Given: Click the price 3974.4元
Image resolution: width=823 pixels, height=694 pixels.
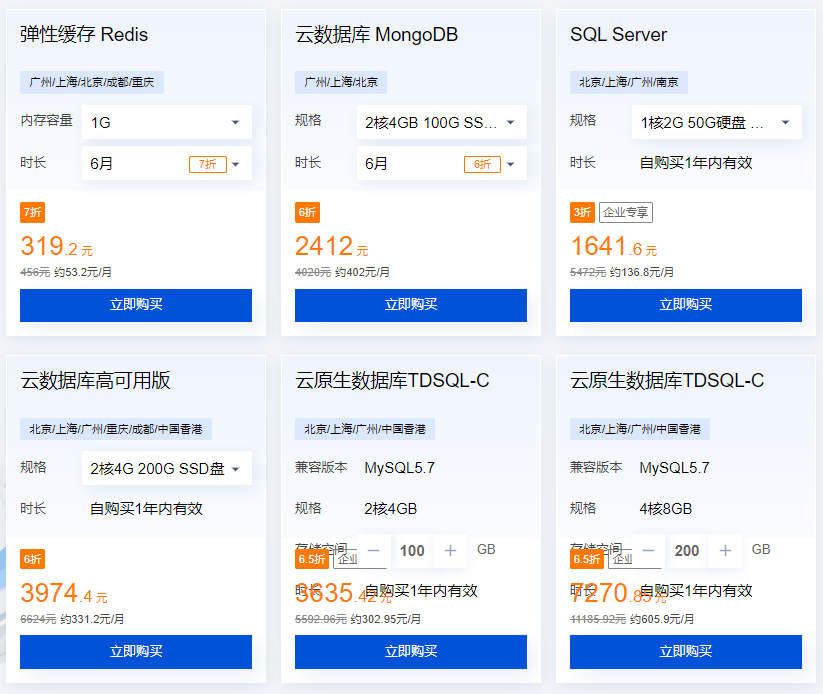Looking at the screenshot, I should point(64,593).
